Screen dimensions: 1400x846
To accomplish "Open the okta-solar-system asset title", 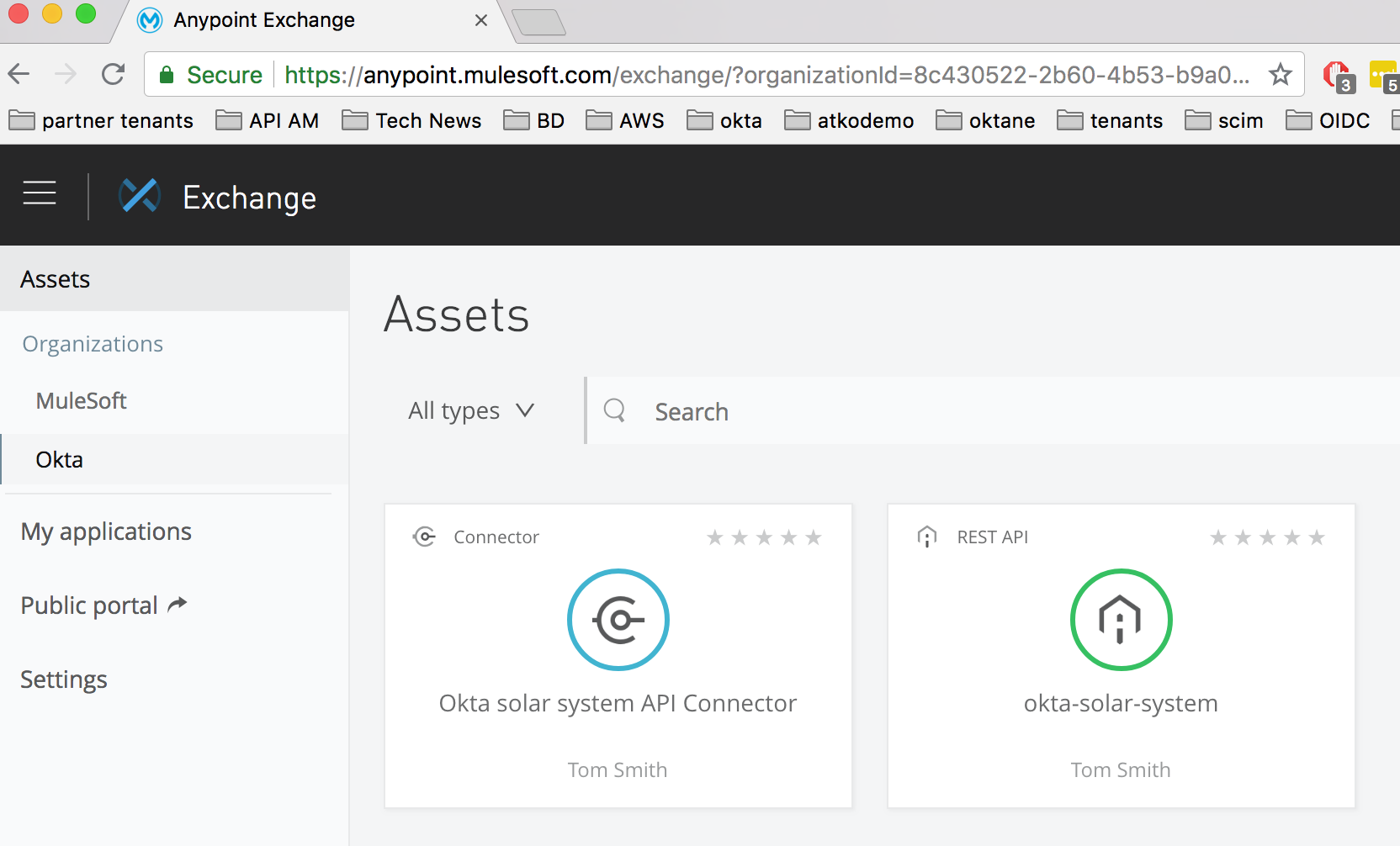I will pyautogui.click(x=1121, y=703).
